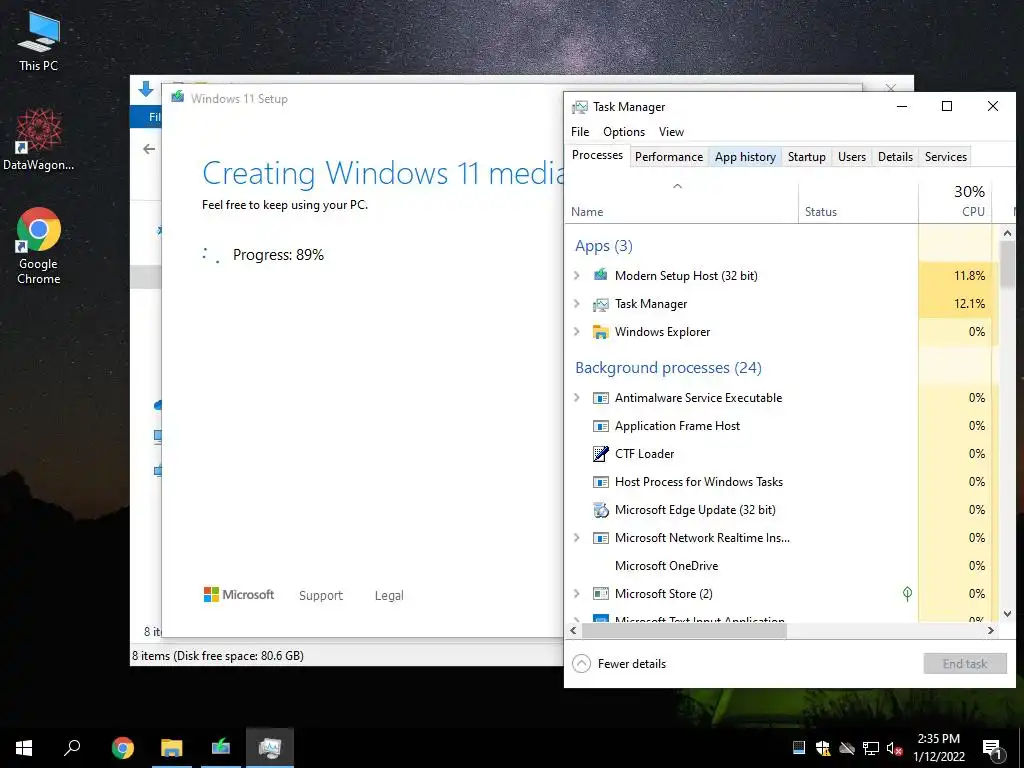Open the Windows Start menu
The width and height of the screenshot is (1024, 768).
click(x=24, y=748)
